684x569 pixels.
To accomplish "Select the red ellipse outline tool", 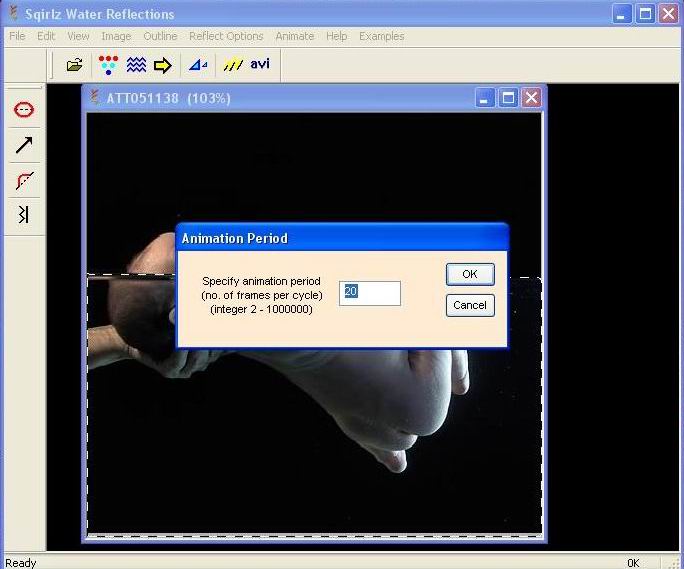I will 24,110.
